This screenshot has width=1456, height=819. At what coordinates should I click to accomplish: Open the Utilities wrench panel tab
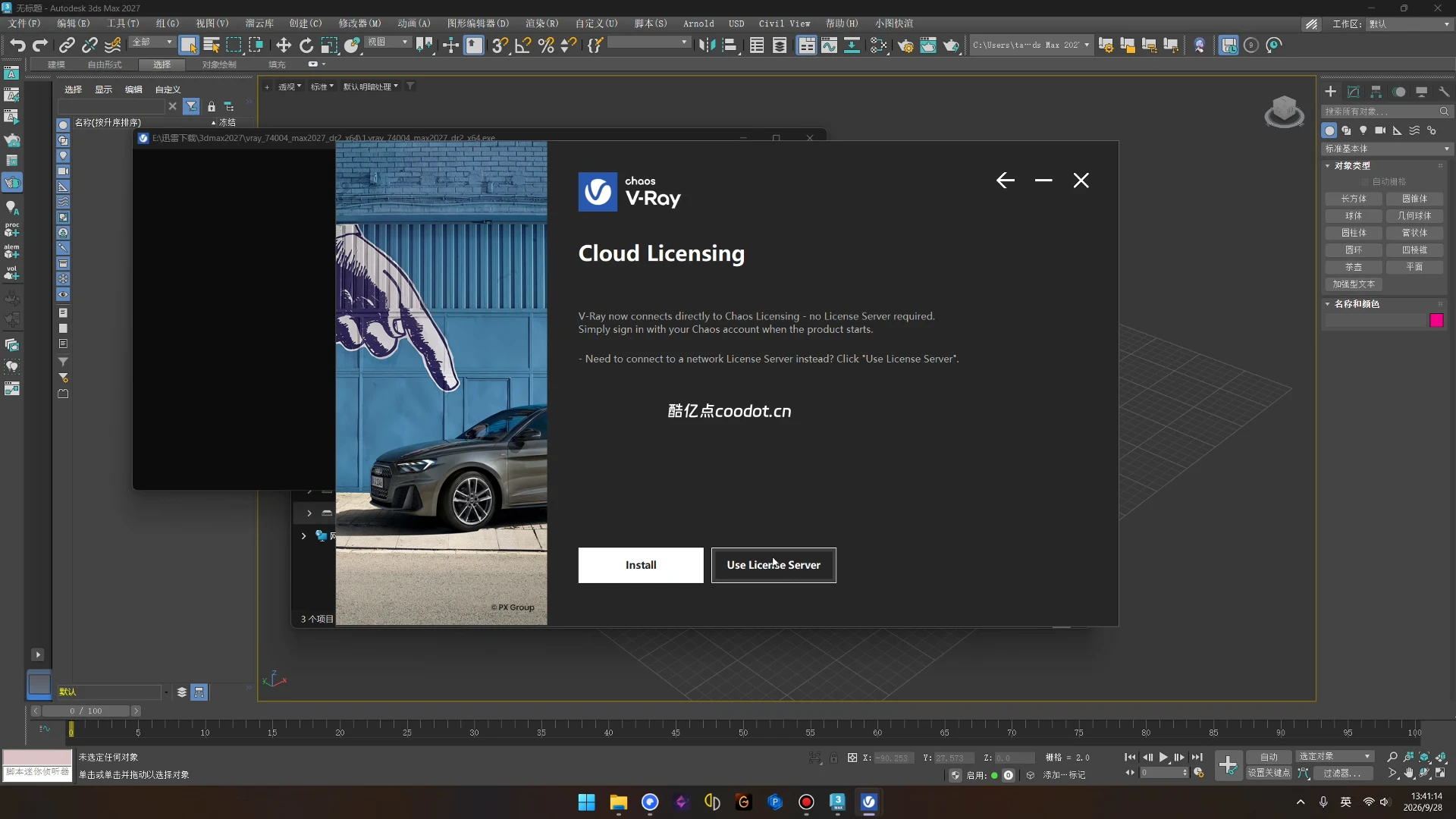click(x=1445, y=92)
